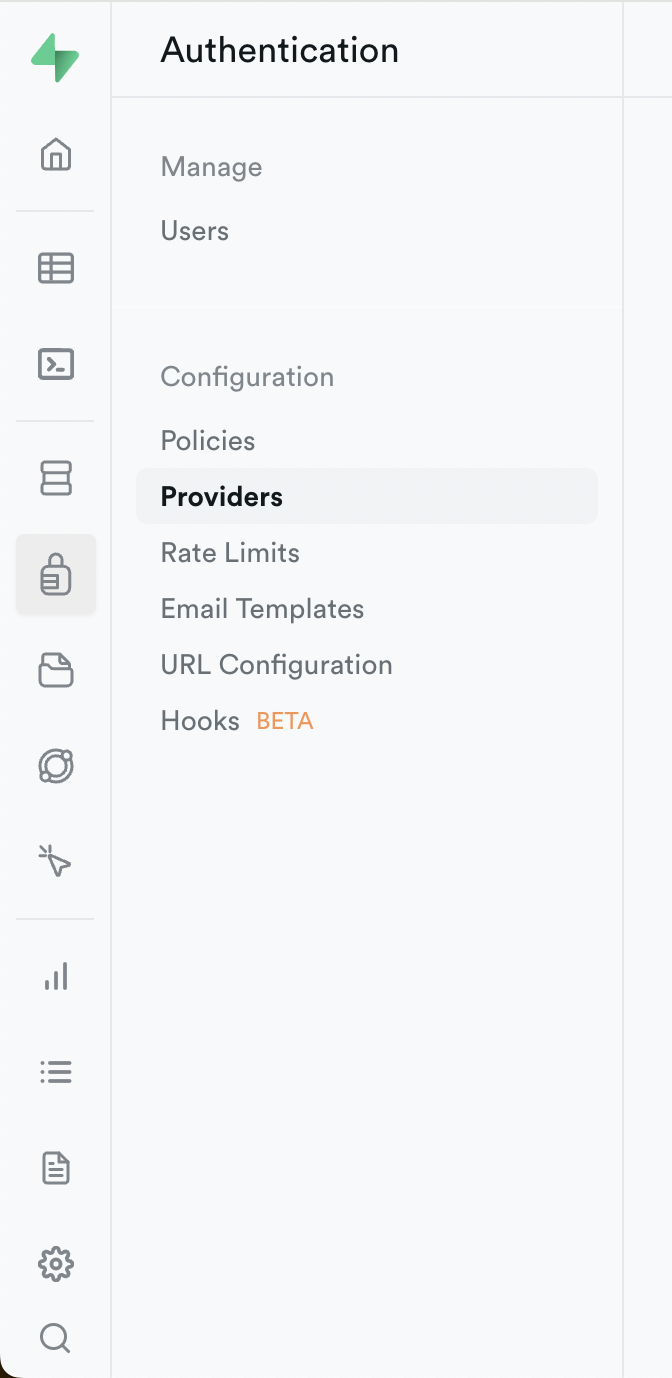Open the SQL Editor terminal icon
This screenshot has height=1378, width=672.
point(56,364)
